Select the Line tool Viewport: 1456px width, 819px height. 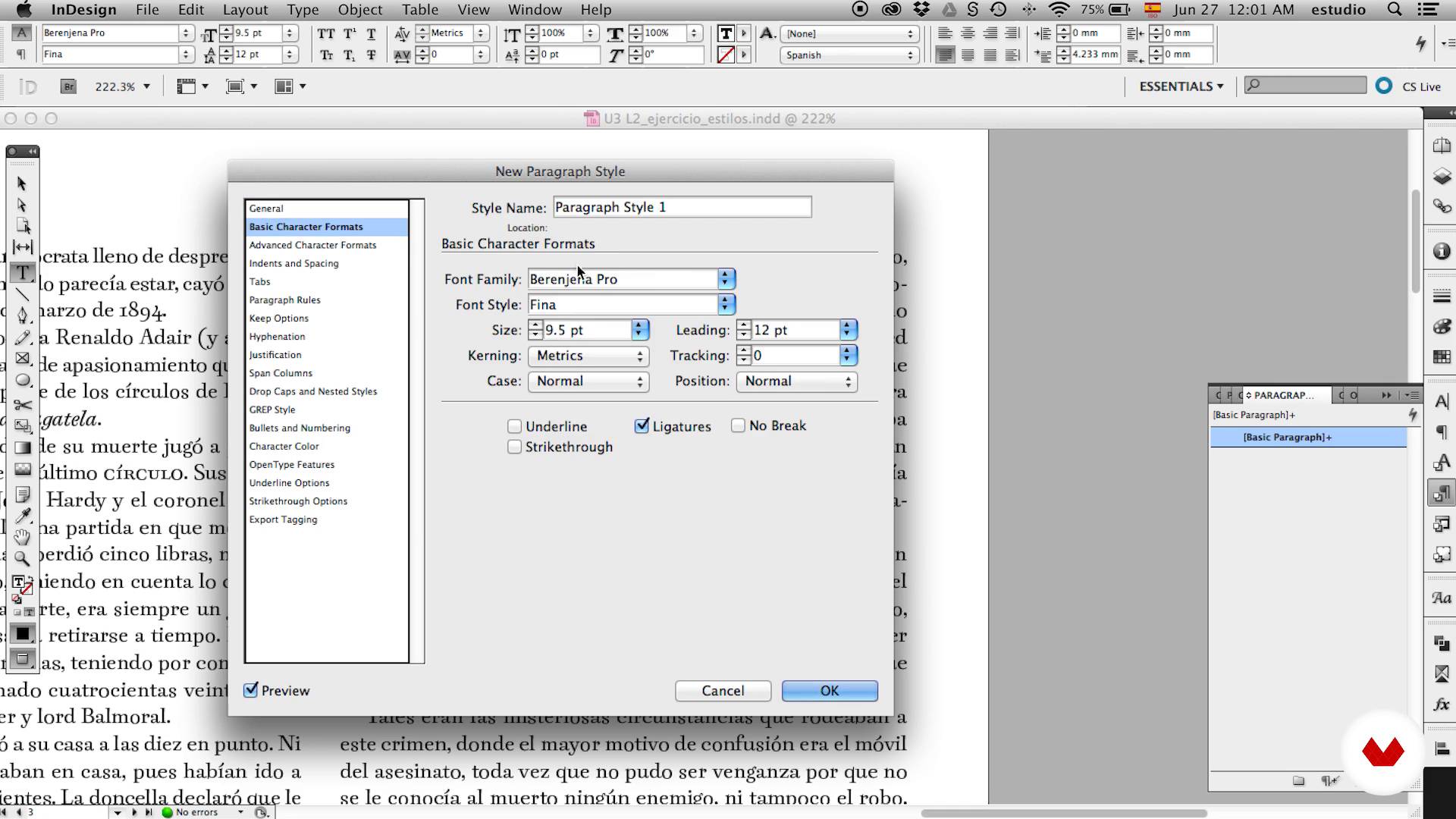coord(23,294)
